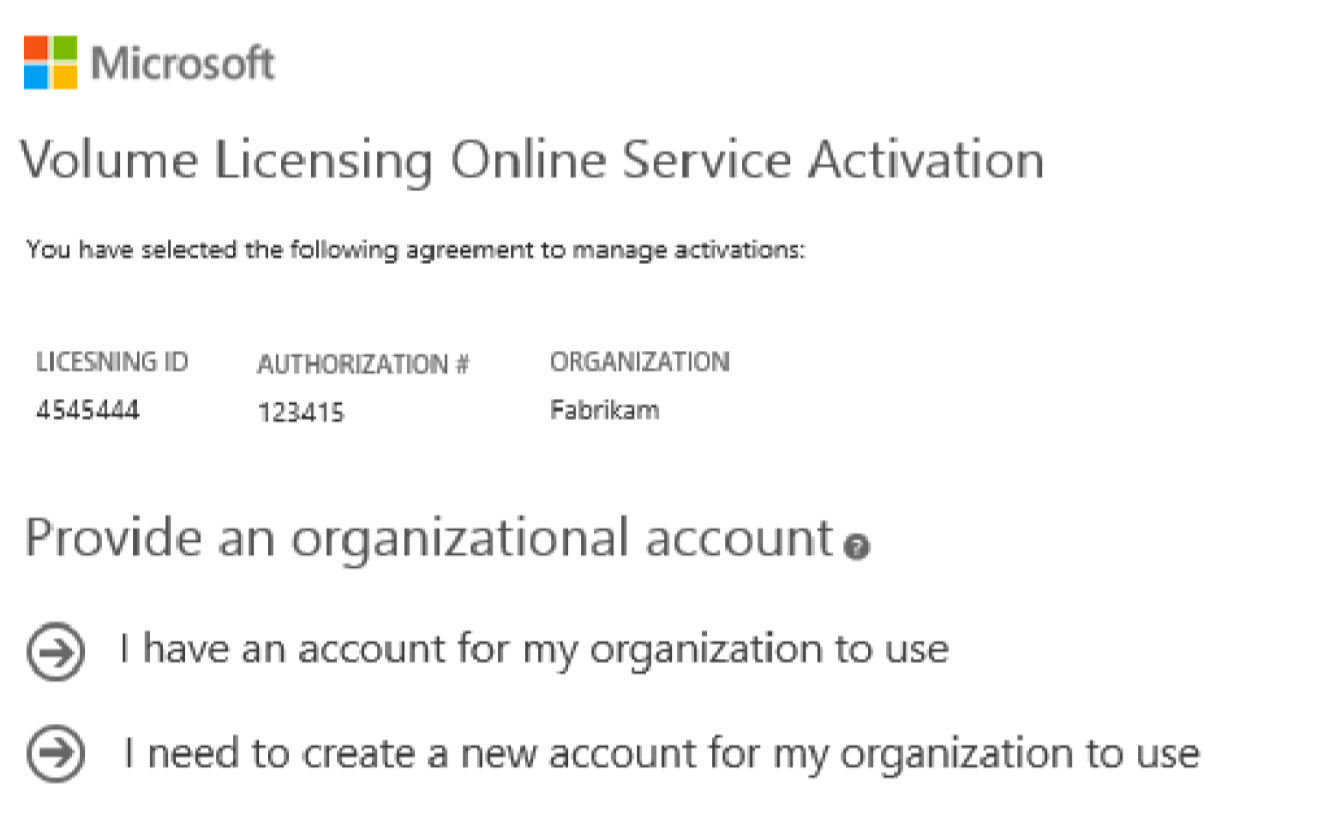The width and height of the screenshot is (1334, 826).
Task: Click the red square in Microsoft logo
Action: tap(36, 48)
